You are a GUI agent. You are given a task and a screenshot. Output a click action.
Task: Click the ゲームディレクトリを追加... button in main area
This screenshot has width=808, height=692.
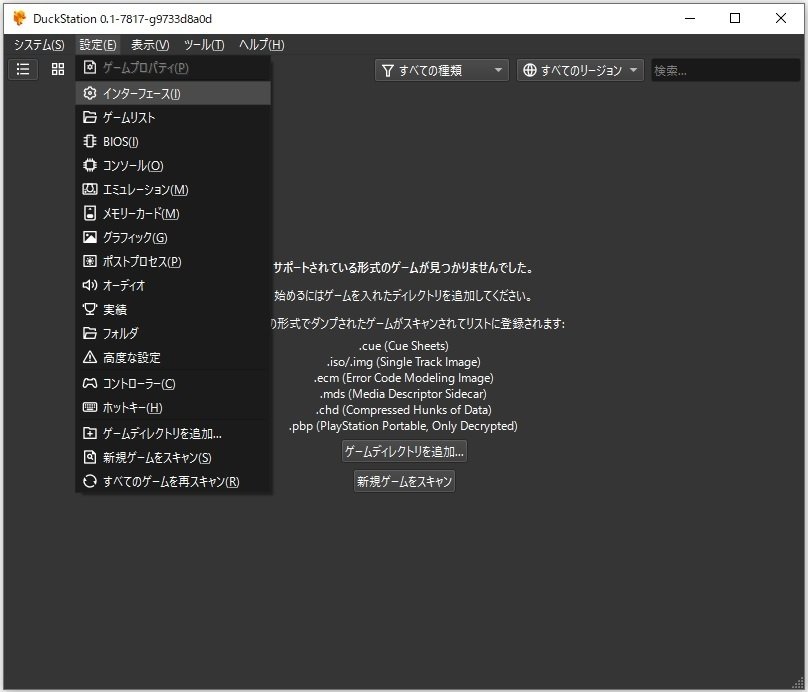click(x=404, y=451)
